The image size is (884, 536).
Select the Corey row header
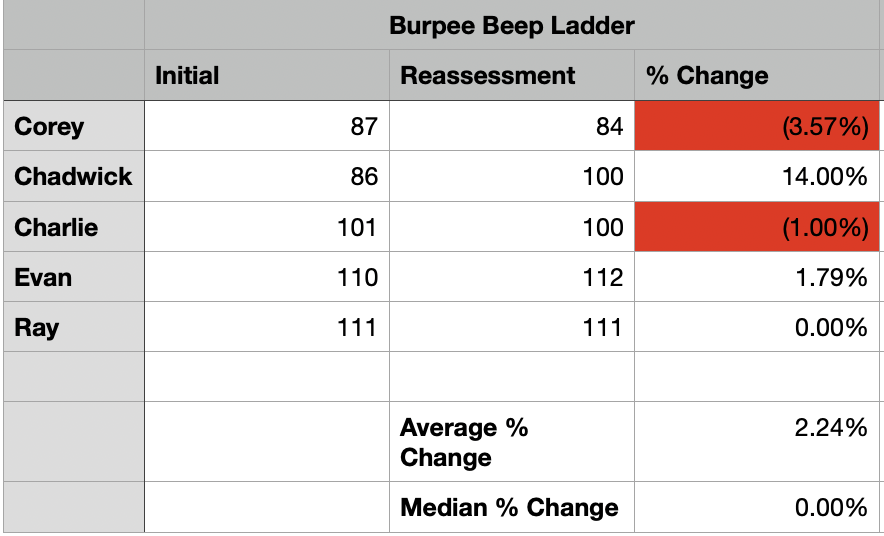pos(74,126)
